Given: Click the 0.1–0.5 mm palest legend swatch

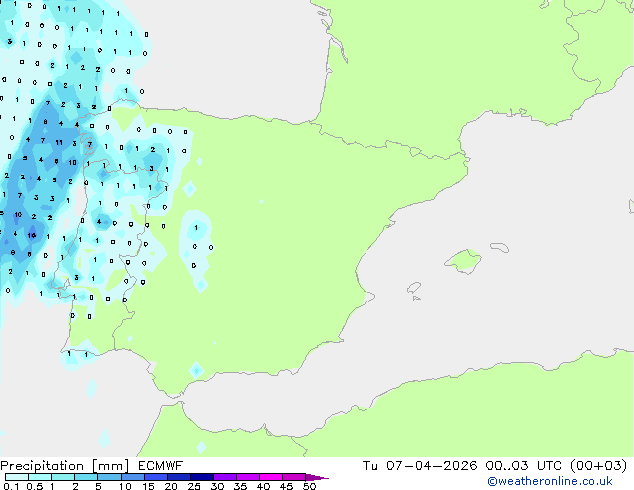Looking at the screenshot, I should coord(17,477).
